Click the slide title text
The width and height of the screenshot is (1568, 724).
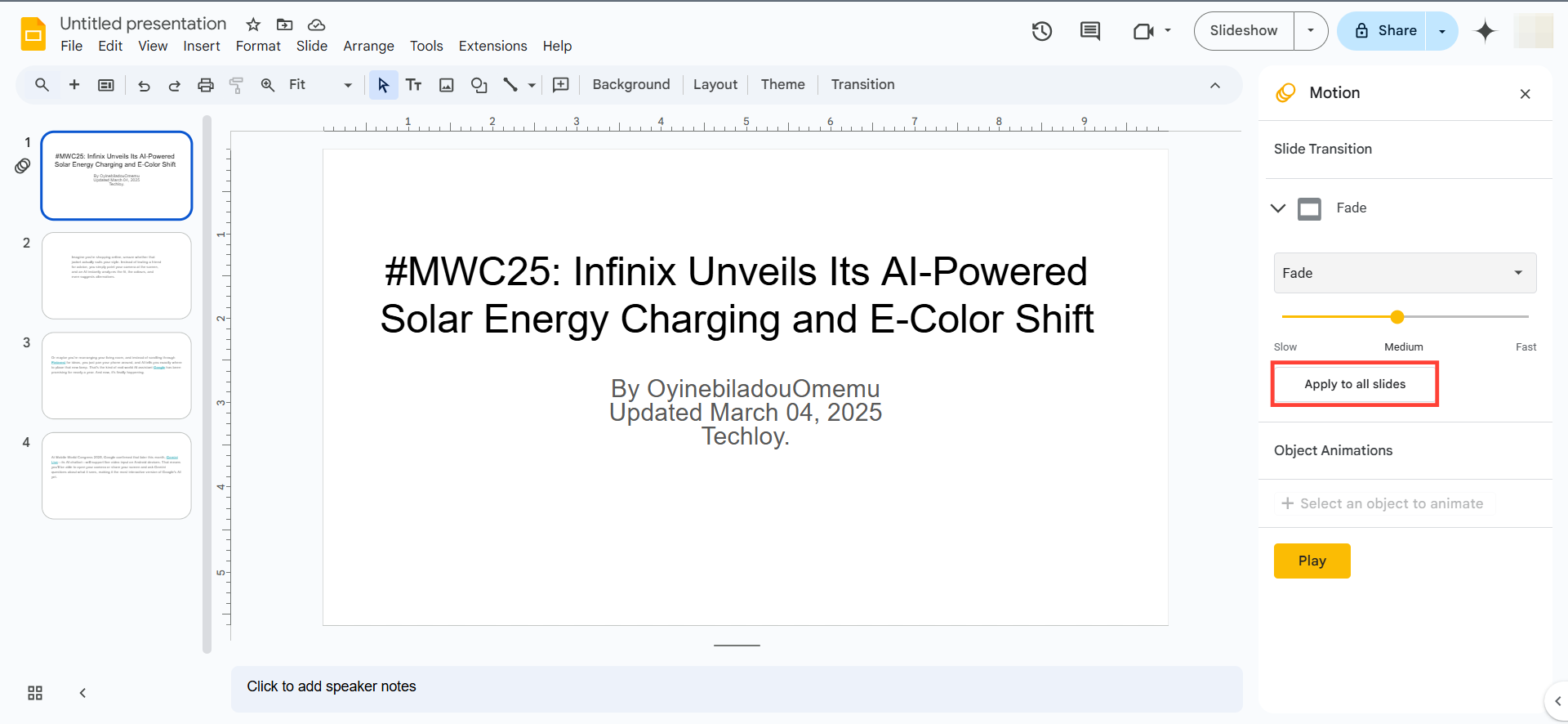point(737,295)
